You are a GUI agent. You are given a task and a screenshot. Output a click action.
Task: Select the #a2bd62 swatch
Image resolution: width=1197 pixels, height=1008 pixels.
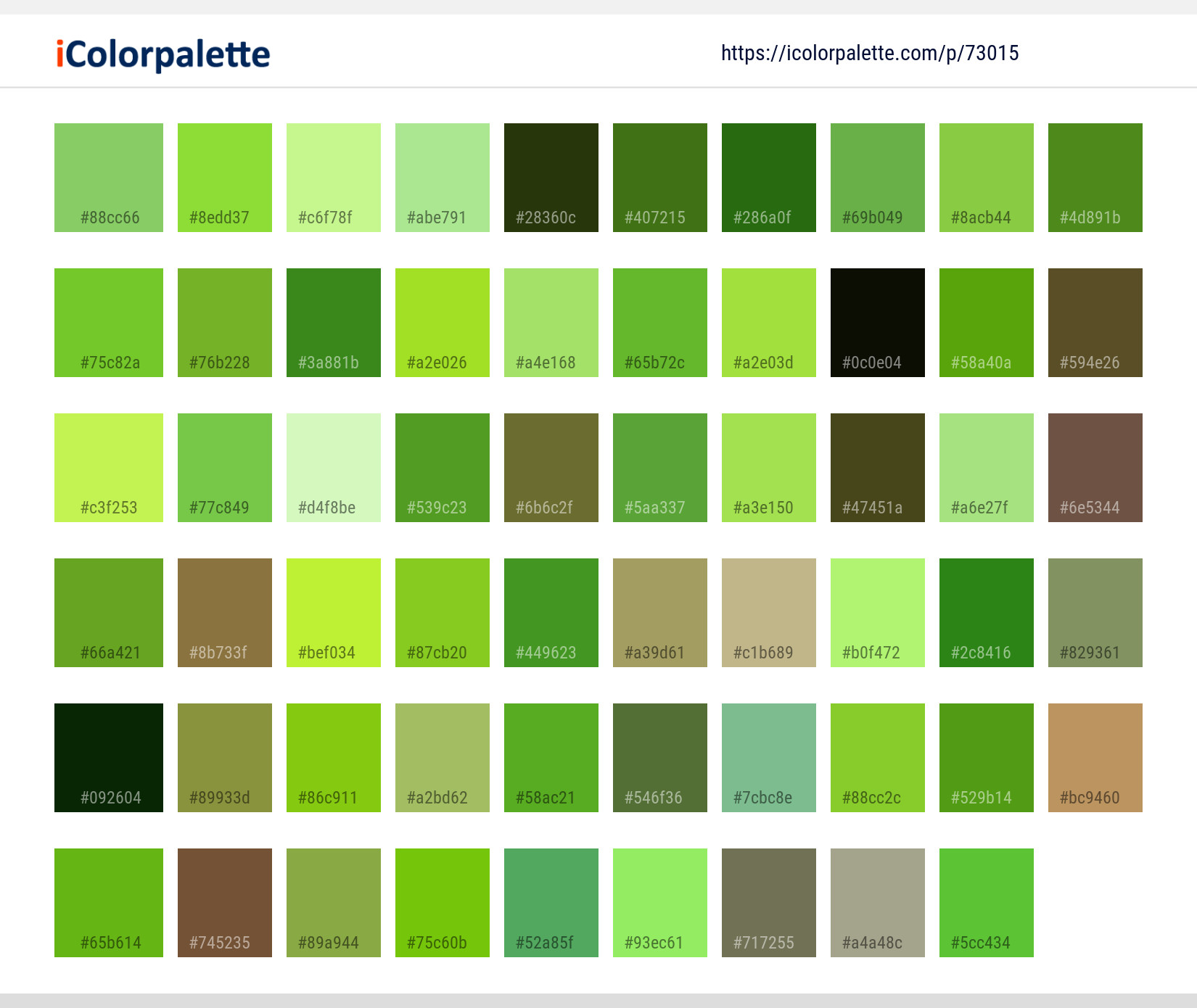tap(443, 758)
